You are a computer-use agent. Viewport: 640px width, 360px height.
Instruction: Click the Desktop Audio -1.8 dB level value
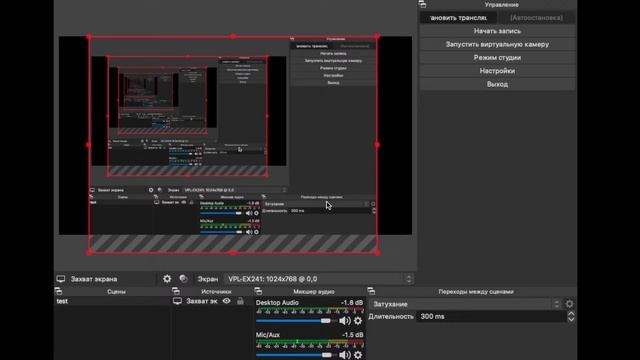351,302
